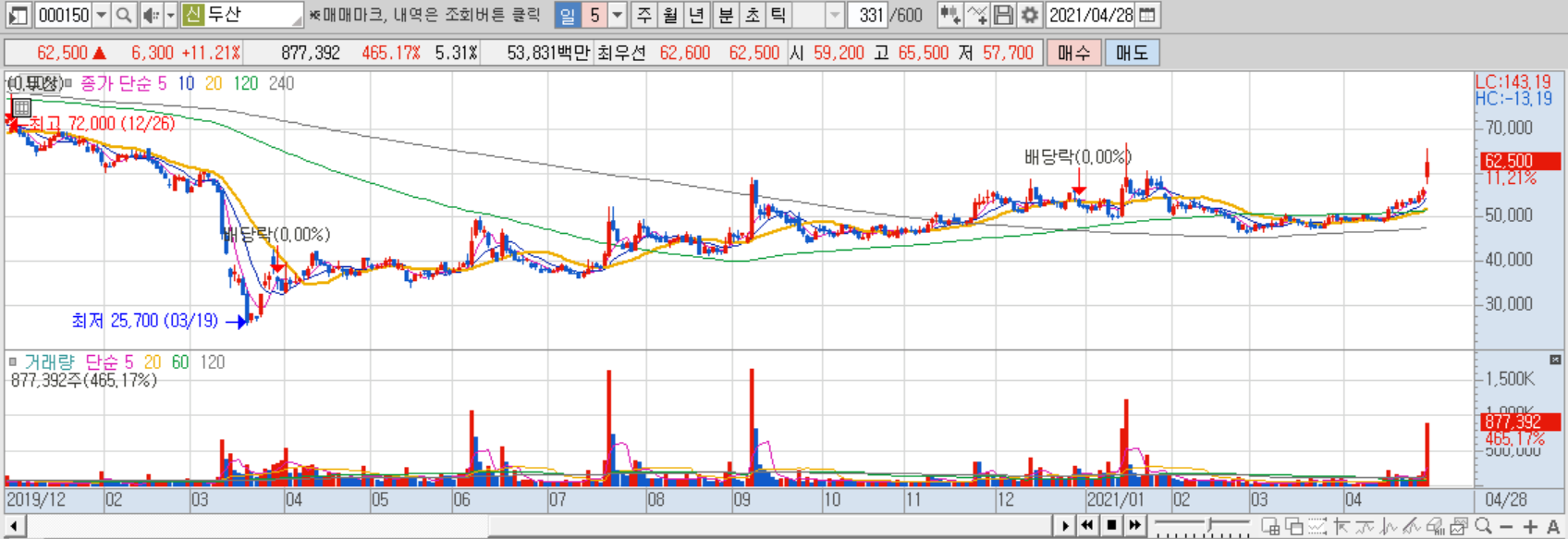Viewport: 1568px width, 539px height.
Task: Click the A text tool icon
Action: click(x=1553, y=527)
